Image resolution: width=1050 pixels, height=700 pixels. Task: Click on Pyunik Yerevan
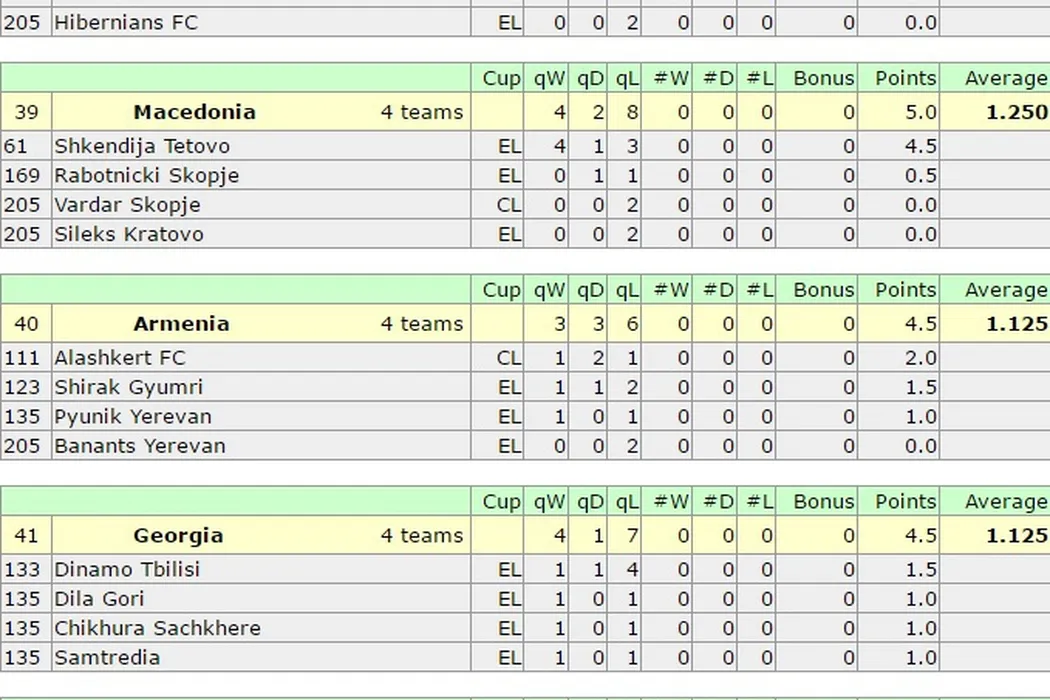[x=133, y=416]
